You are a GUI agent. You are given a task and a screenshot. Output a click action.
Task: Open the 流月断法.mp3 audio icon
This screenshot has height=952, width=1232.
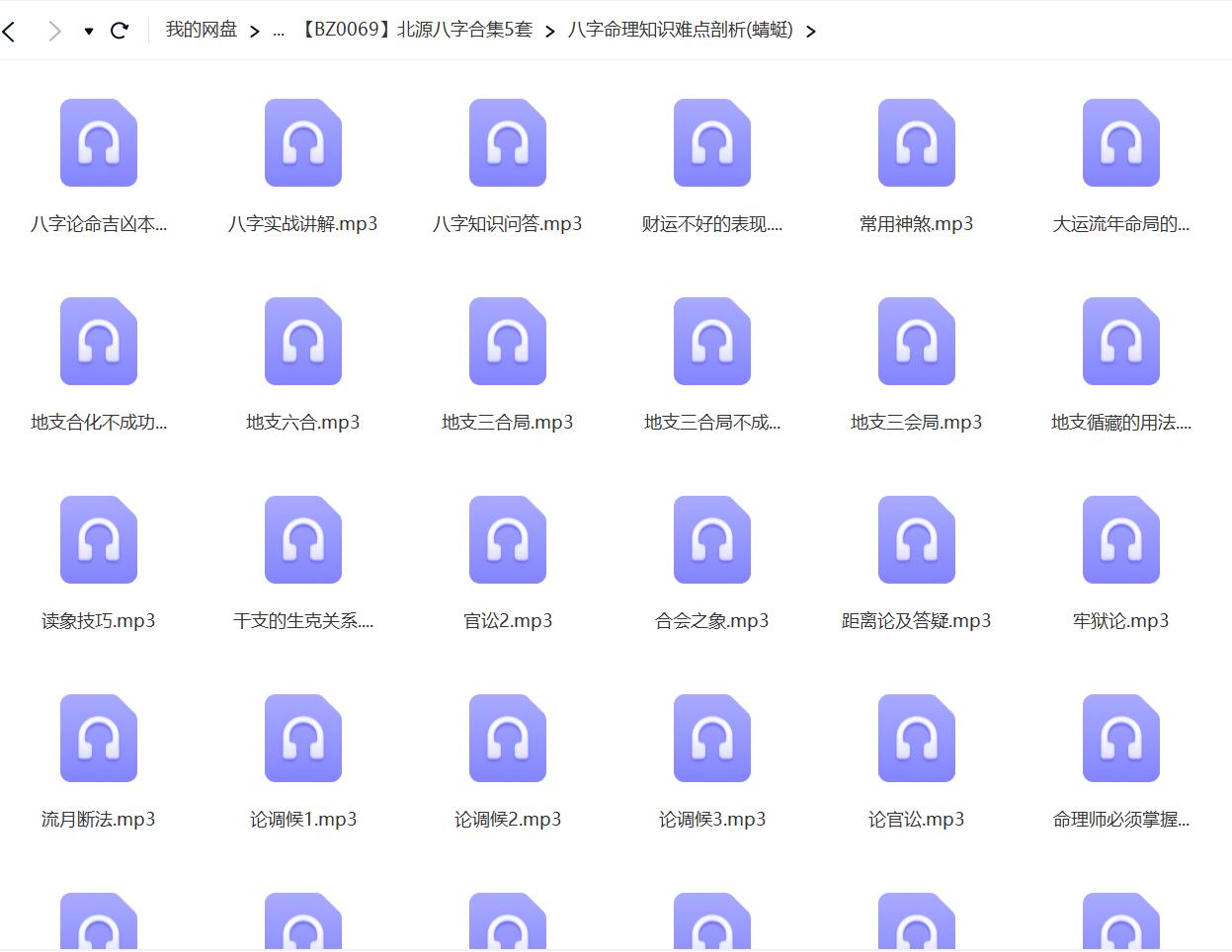[98, 738]
